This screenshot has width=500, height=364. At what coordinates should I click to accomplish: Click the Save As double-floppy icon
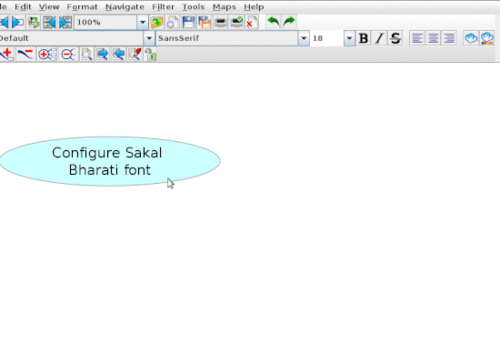204,22
